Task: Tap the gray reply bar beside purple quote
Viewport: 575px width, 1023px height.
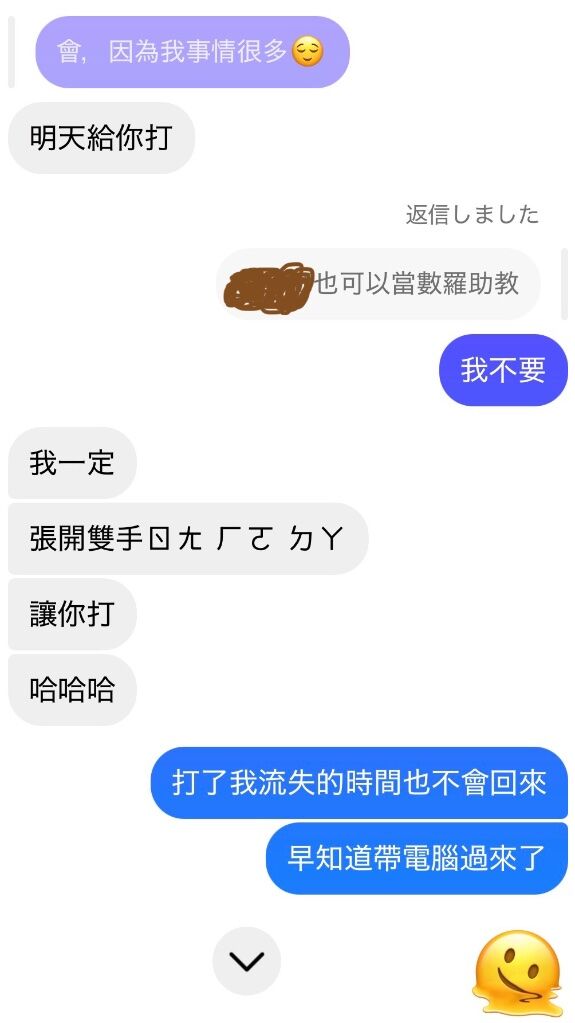Action: click(11, 52)
